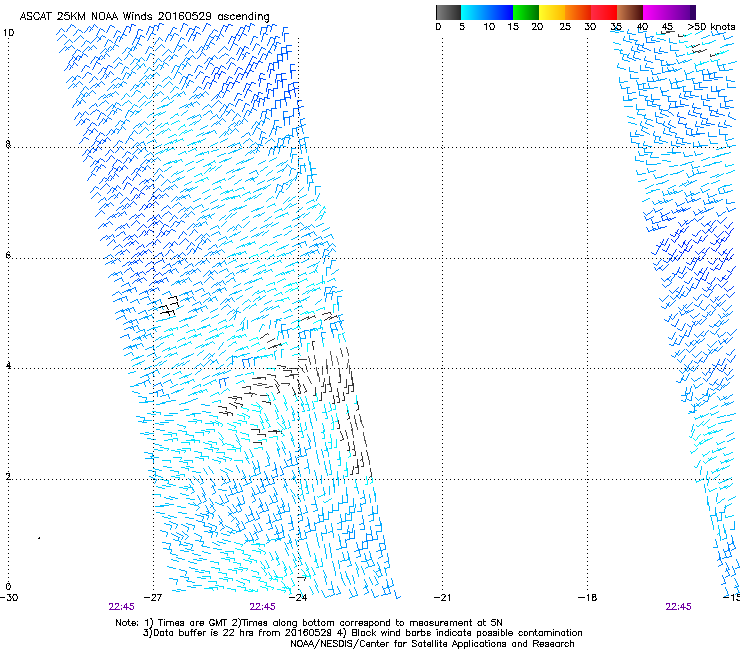Click the legend scale value "5"
The width and height of the screenshot is (740, 650).
click(462, 27)
